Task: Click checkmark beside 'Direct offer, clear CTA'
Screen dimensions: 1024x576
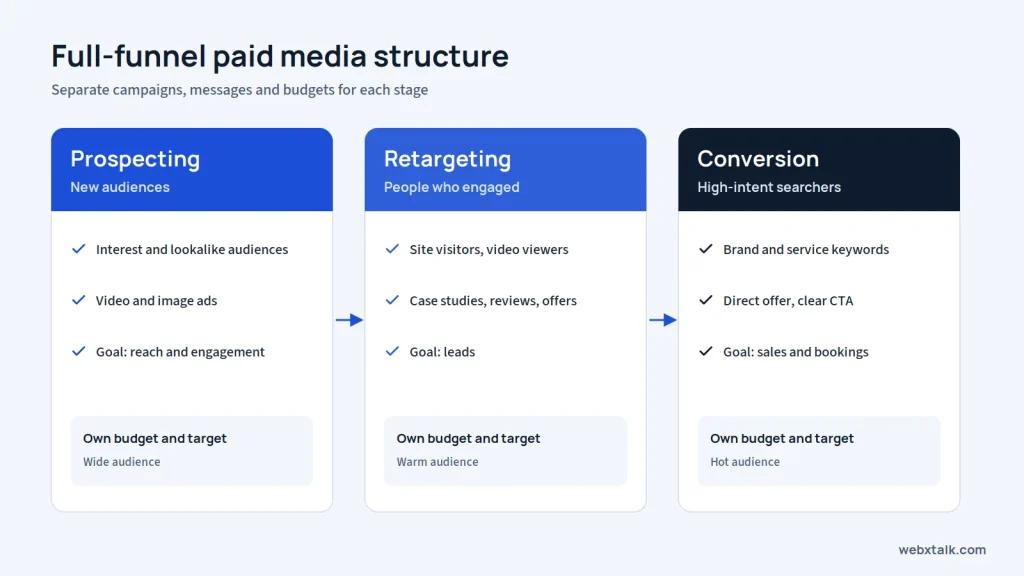Action: [x=705, y=300]
